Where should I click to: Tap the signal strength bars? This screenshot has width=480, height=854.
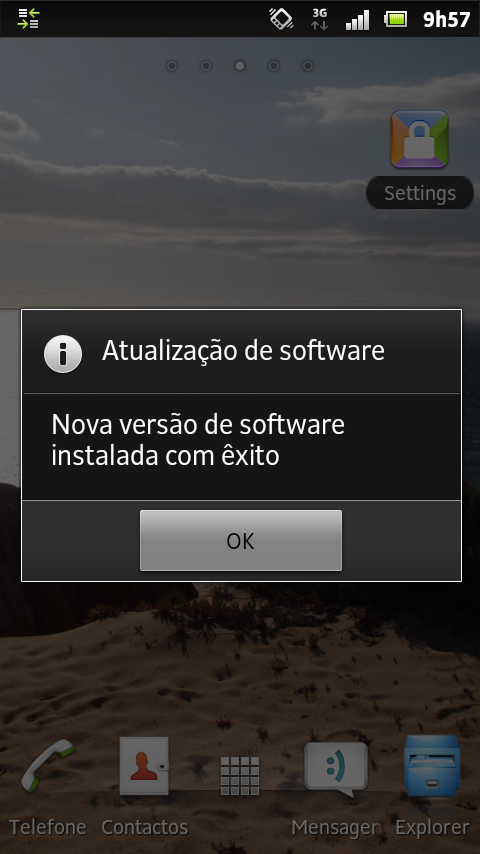[357, 20]
